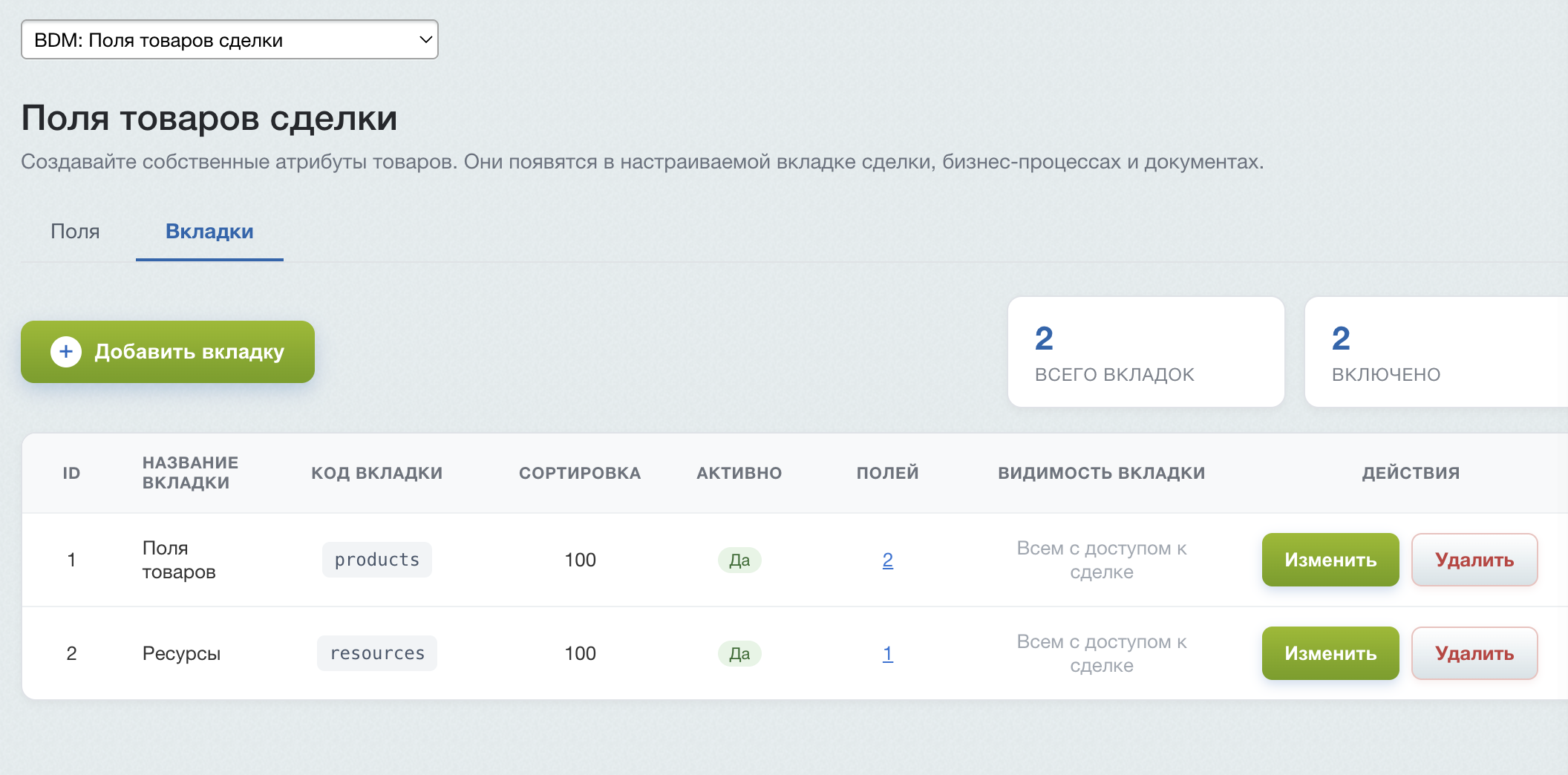The width and height of the screenshot is (1568, 775).
Task: Click the plus icon in Добавить вкладку
Action: tap(66, 352)
